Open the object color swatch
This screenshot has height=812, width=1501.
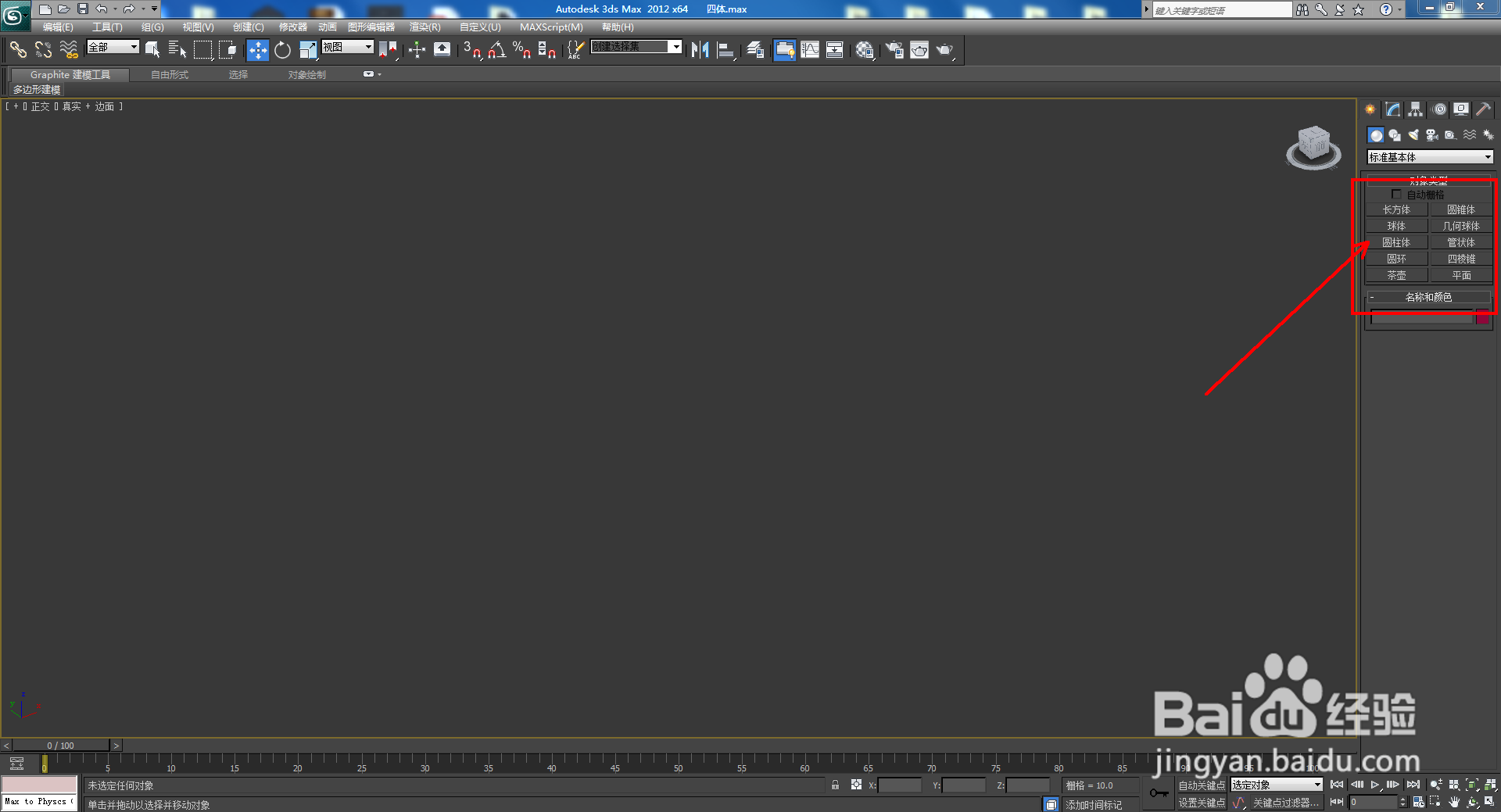pyautogui.click(x=1482, y=317)
